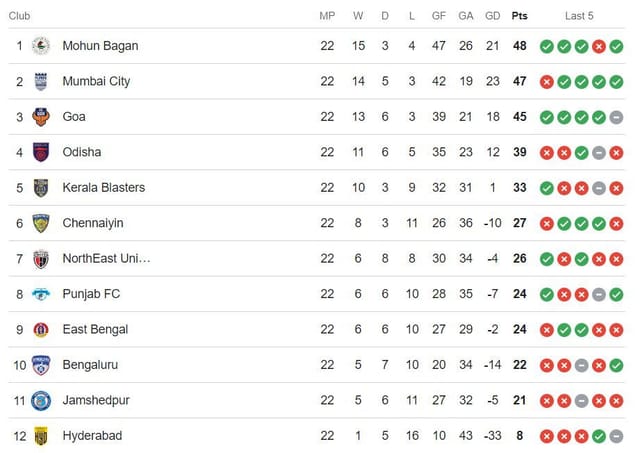The image size is (640, 453).
Task: Click the Jamshedpur club logo
Action: [x=41, y=400]
